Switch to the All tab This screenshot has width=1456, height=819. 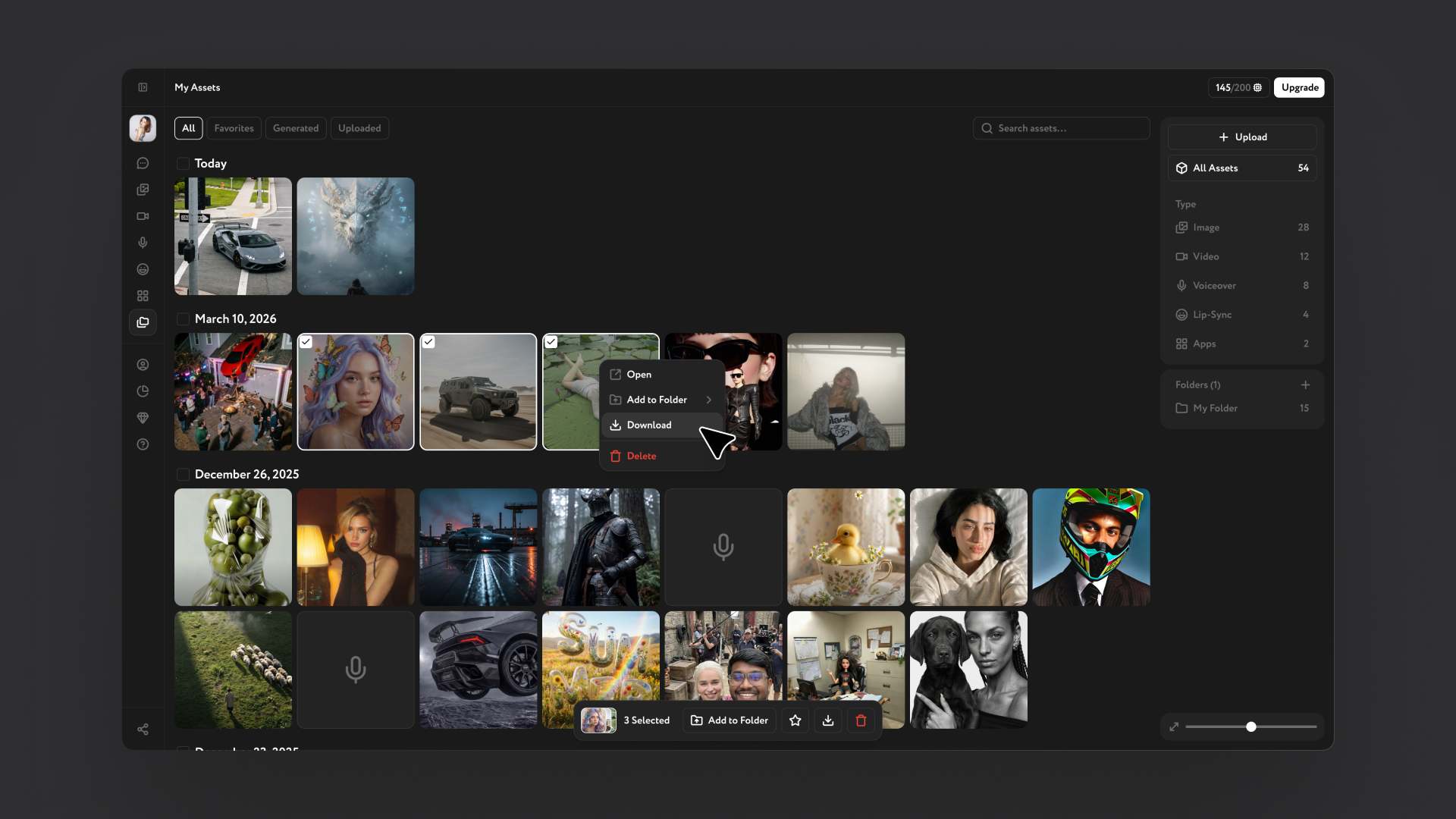tap(189, 128)
